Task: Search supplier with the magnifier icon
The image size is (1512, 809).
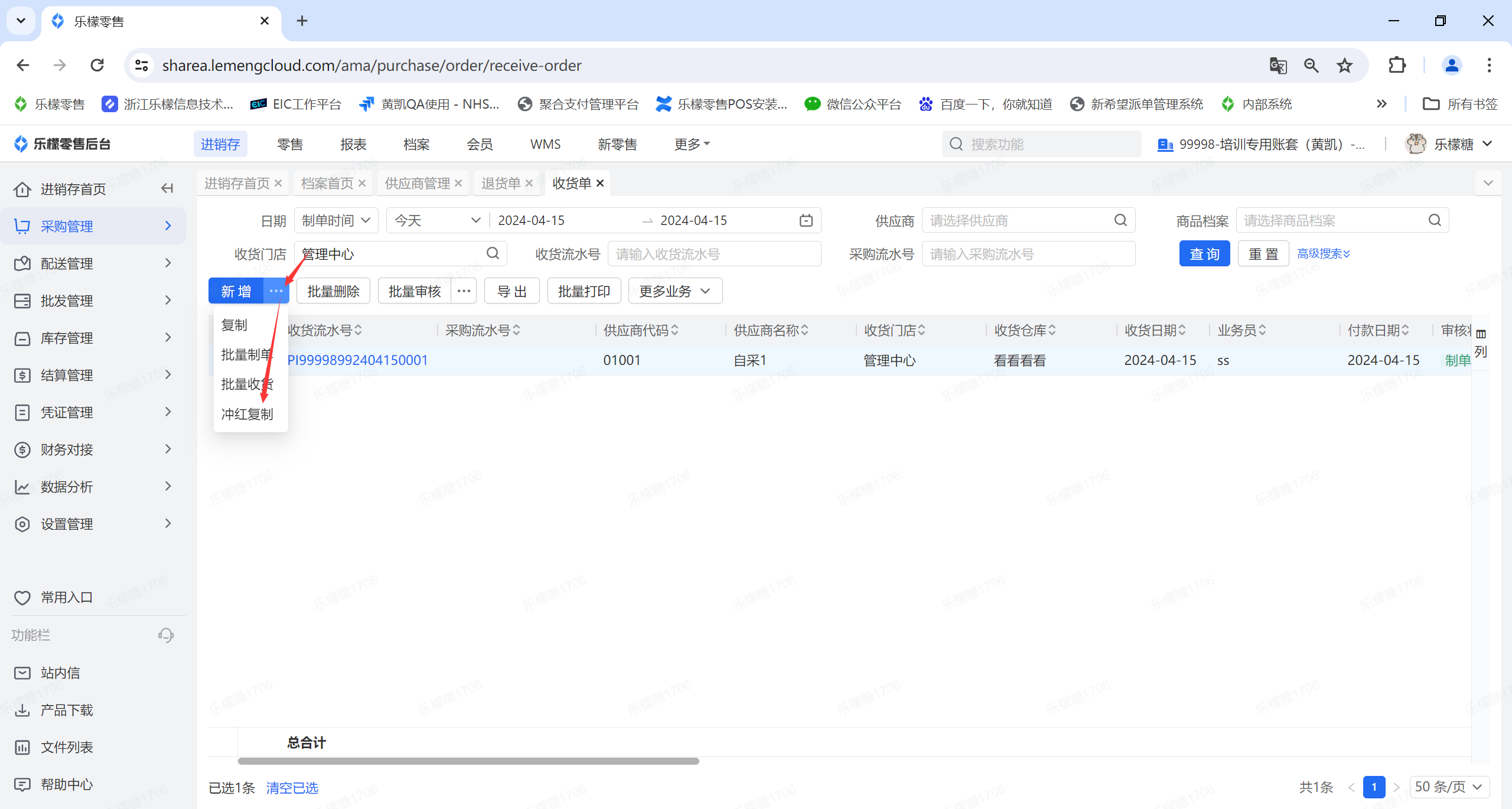Action: 1120,220
